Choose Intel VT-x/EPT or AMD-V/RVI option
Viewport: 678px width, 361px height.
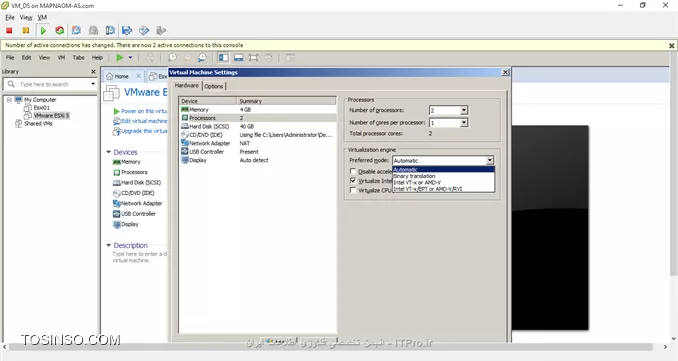coord(443,189)
